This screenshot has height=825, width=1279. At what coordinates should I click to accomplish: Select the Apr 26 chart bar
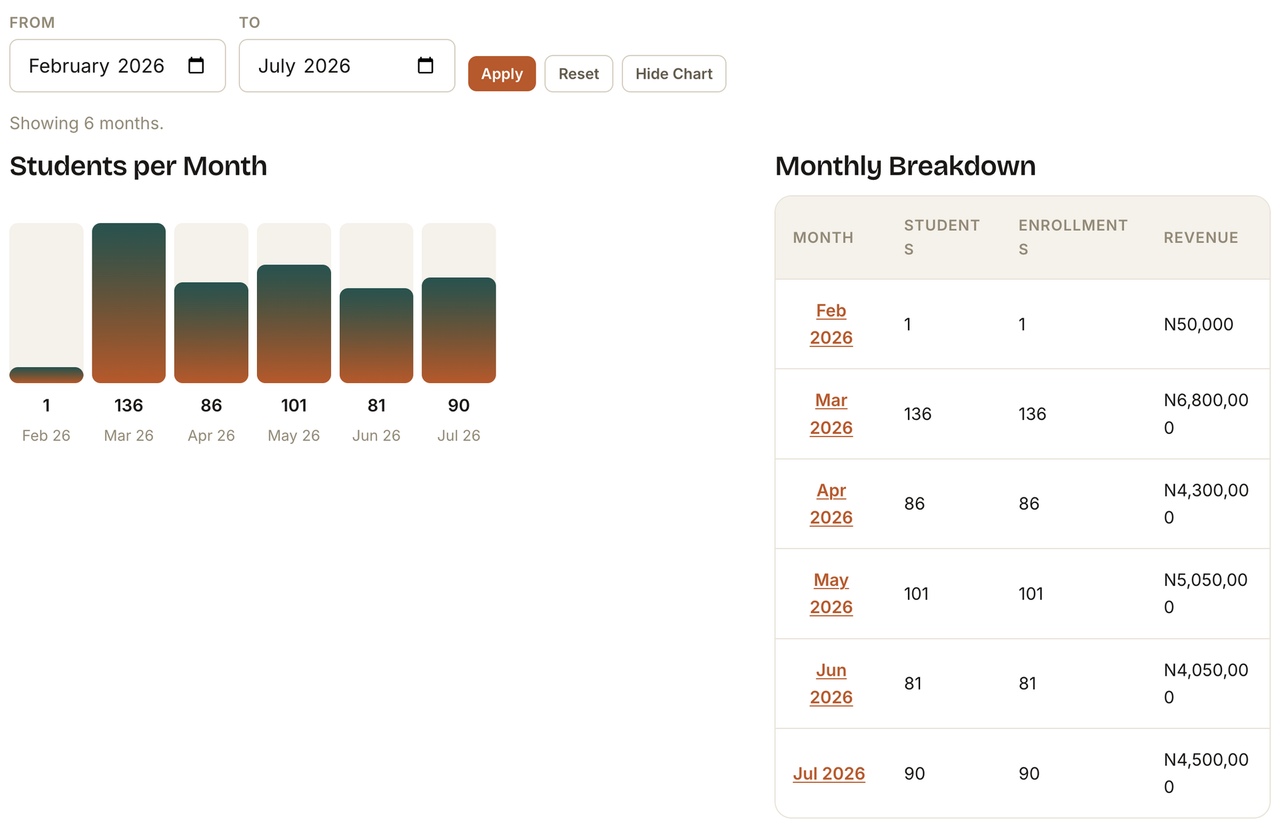211,333
